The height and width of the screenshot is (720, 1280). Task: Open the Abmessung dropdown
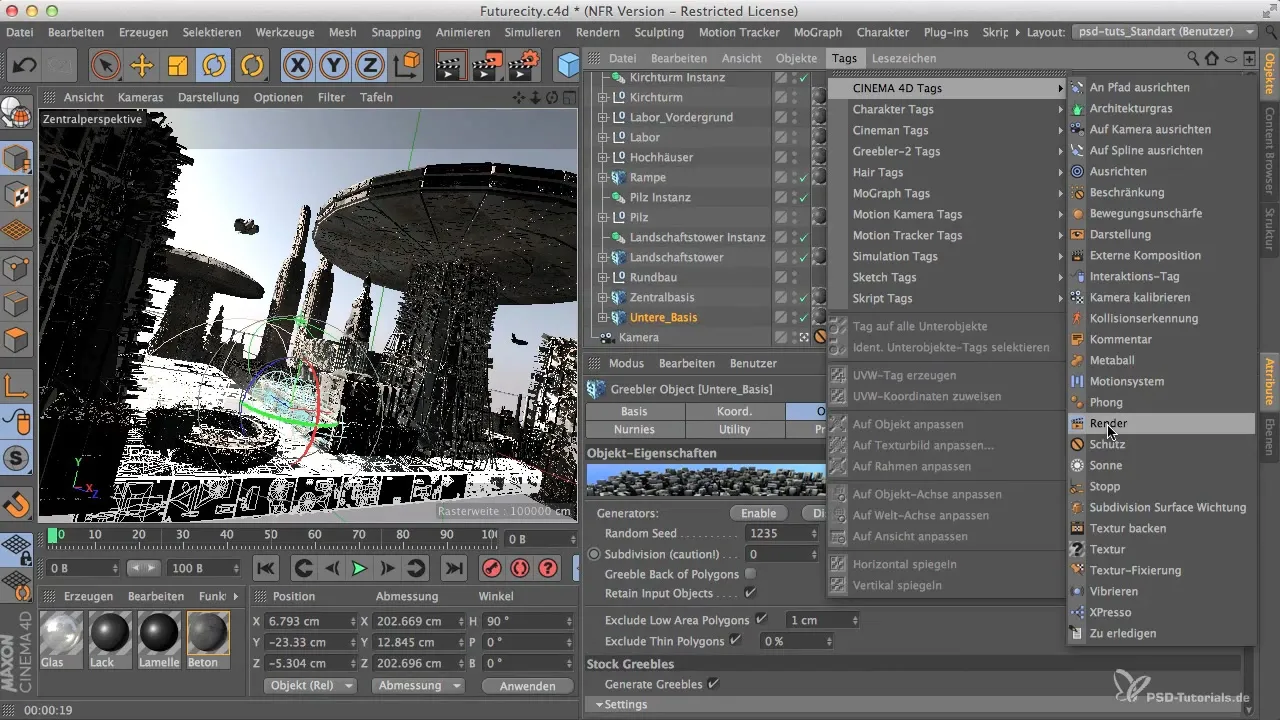(x=417, y=686)
